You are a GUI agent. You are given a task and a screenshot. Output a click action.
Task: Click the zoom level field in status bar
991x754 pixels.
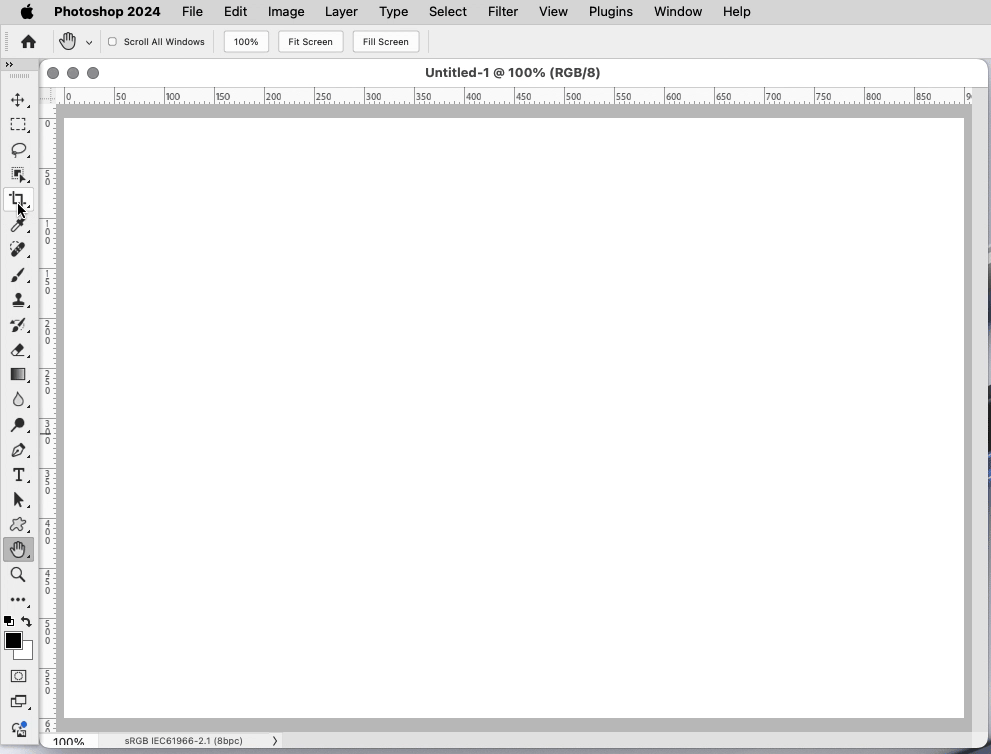tap(68, 741)
